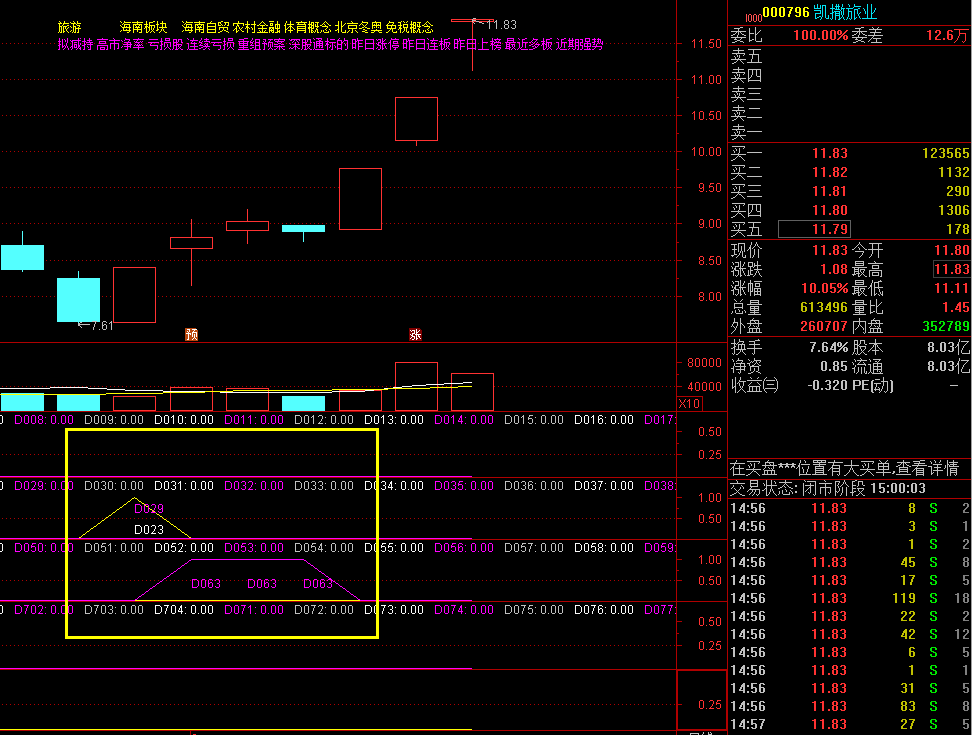Select the boxed 买五 price 11.79
Image resolution: width=972 pixels, height=735 pixels.
point(814,229)
